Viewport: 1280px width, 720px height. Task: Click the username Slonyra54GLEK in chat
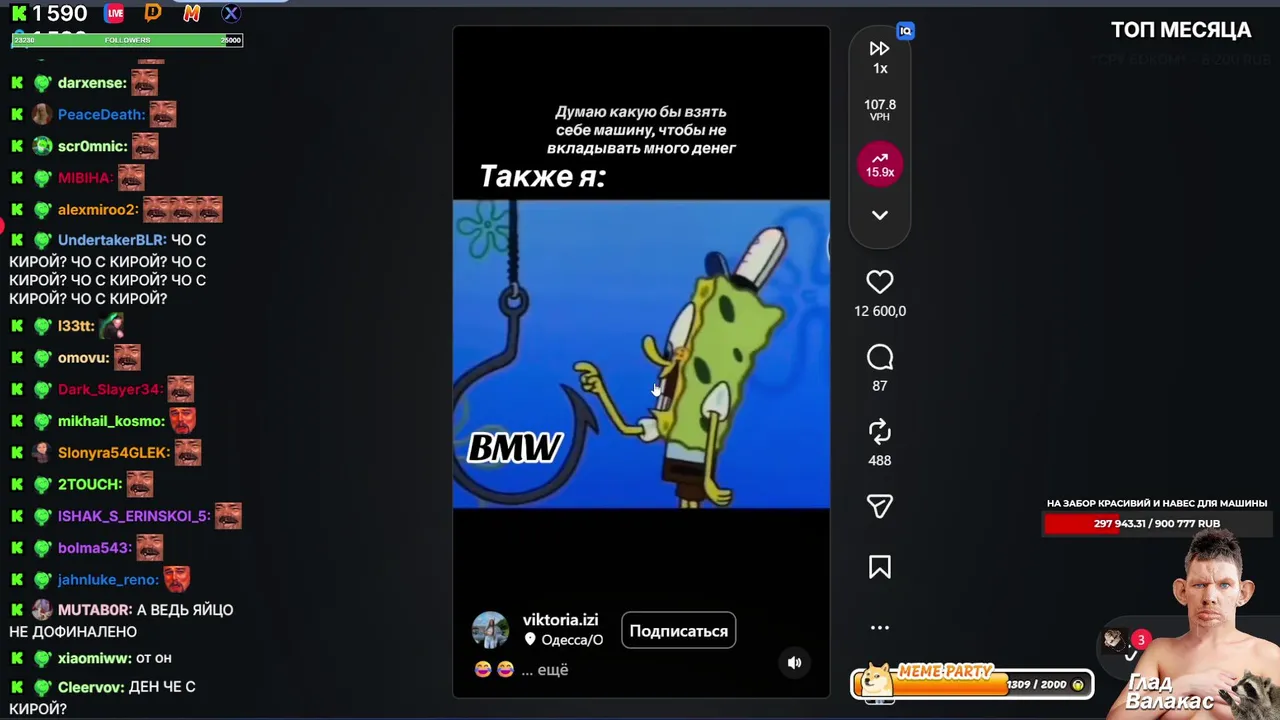tap(113, 453)
